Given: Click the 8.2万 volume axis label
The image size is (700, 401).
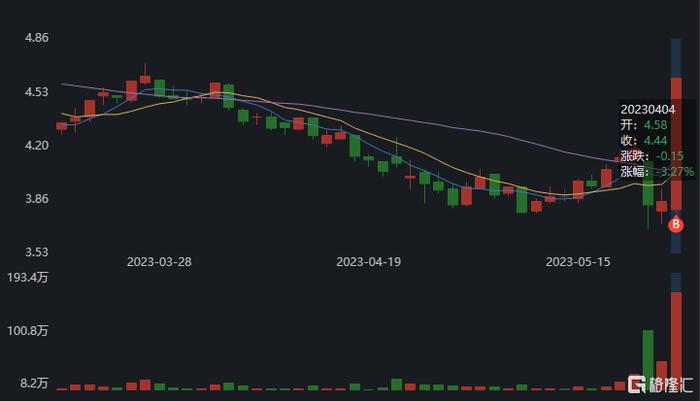Looking at the screenshot, I should pyautogui.click(x=34, y=383).
